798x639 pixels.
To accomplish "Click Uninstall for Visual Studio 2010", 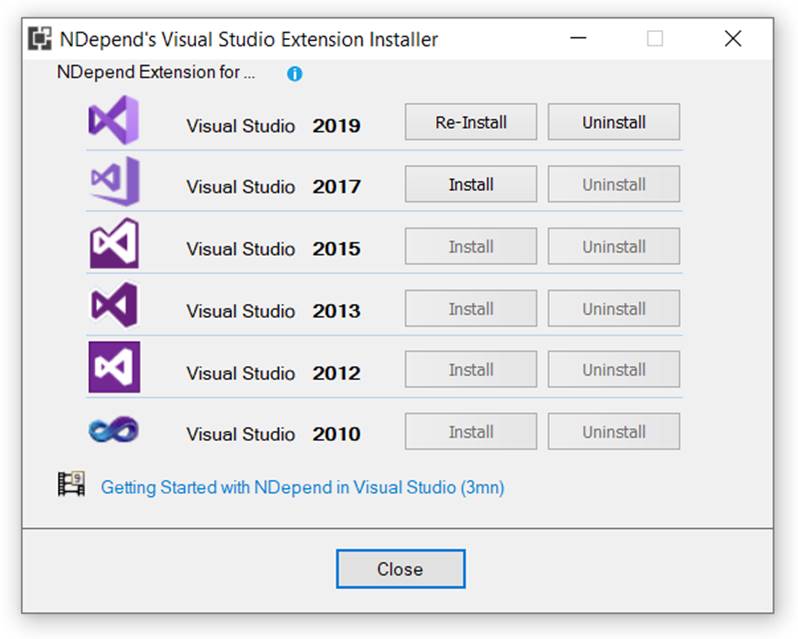I will [x=614, y=431].
